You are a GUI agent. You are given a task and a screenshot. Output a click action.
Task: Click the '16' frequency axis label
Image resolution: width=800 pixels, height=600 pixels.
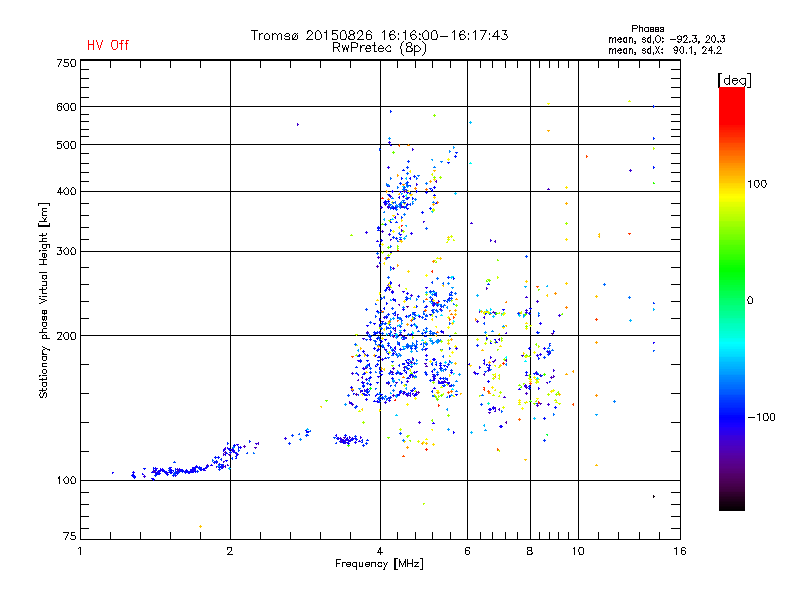pyautogui.click(x=680, y=551)
